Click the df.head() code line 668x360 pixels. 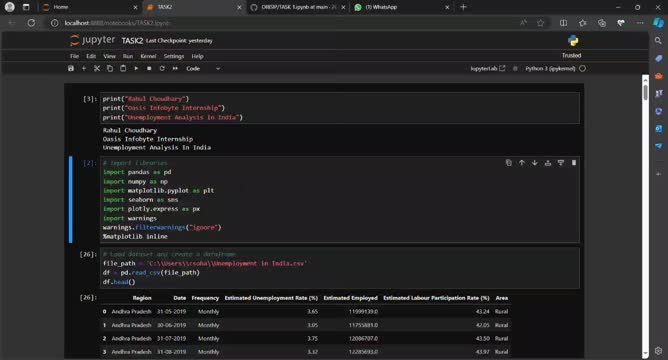click(x=119, y=282)
